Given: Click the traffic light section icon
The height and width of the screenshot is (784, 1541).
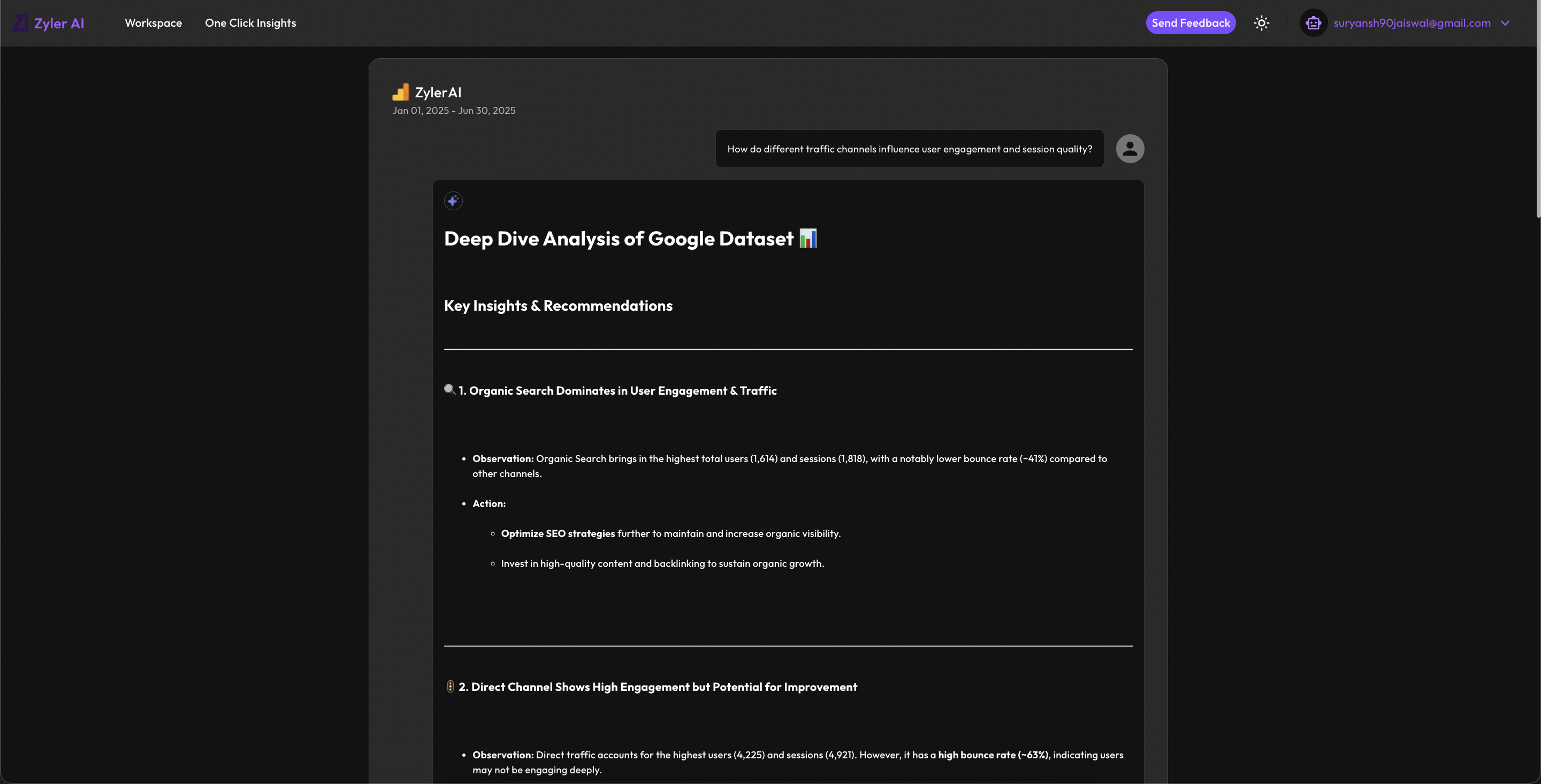Looking at the screenshot, I should [x=450, y=687].
